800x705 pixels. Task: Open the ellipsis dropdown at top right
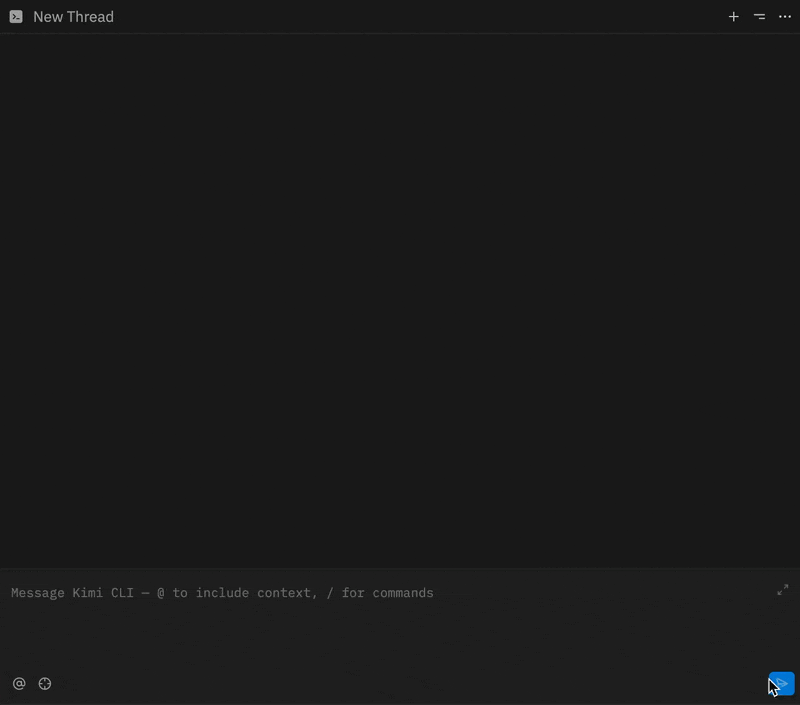[x=785, y=17]
